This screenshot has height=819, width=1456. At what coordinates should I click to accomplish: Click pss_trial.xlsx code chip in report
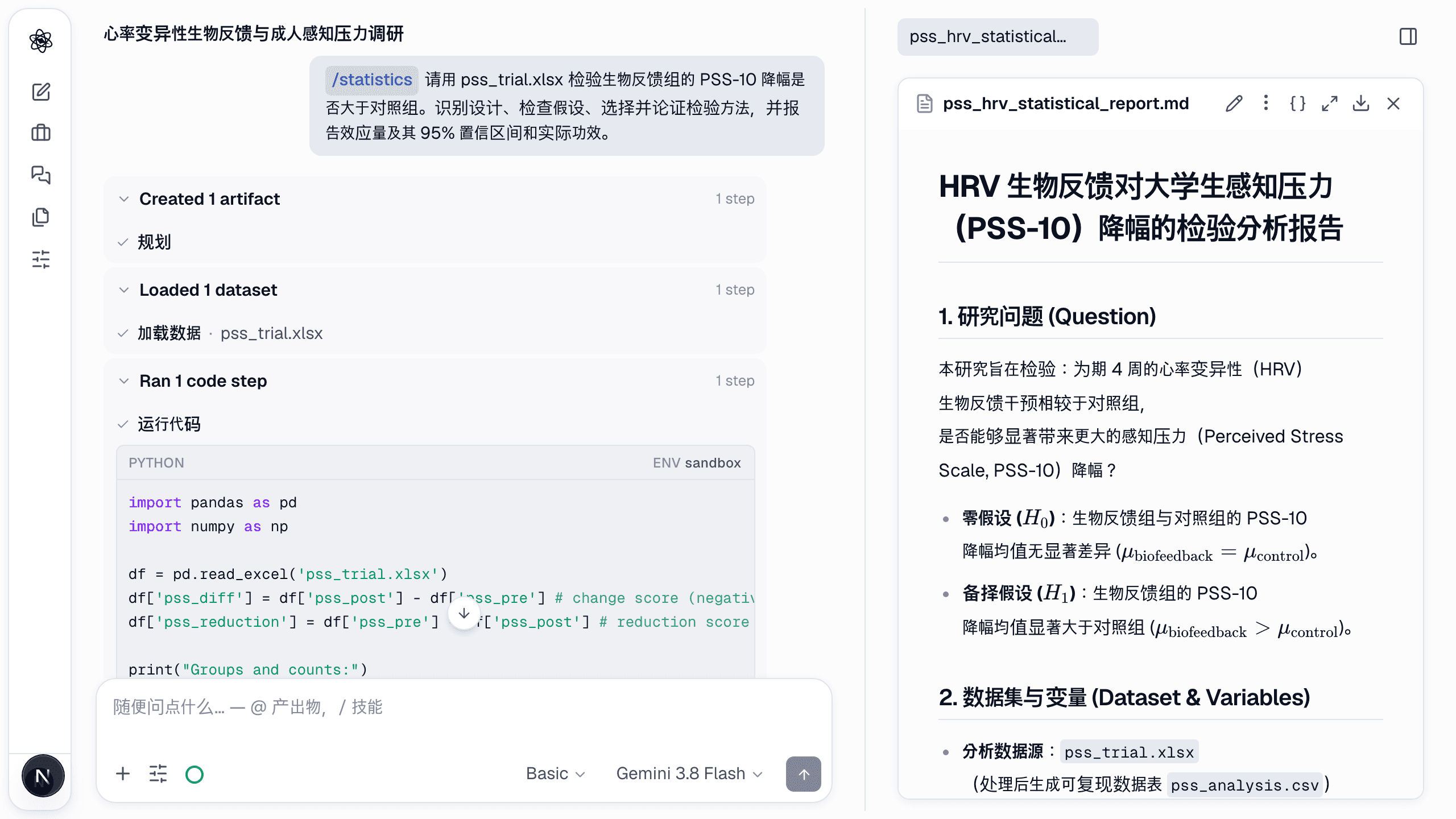1129,752
